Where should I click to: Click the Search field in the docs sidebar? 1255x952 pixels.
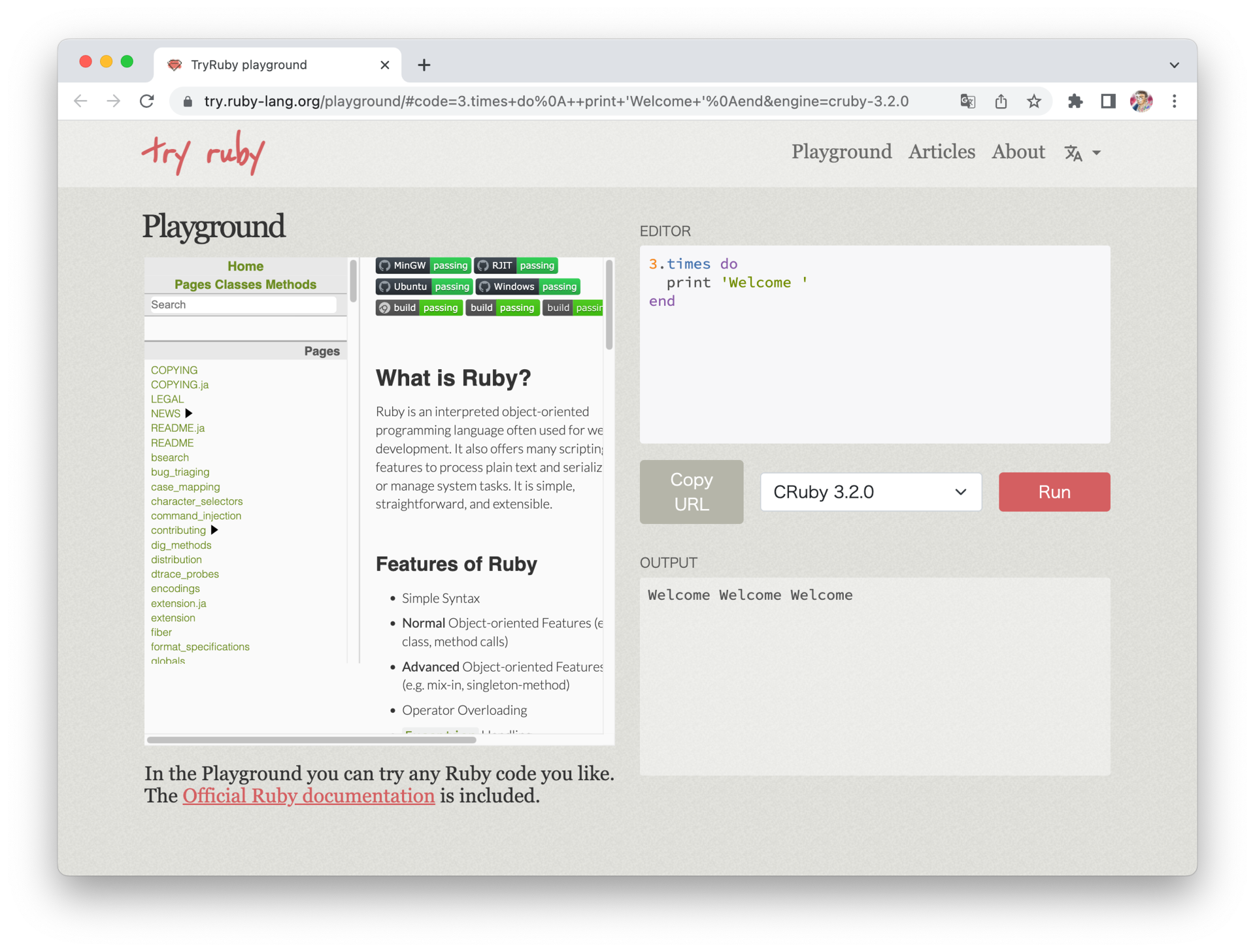point(243,304)
